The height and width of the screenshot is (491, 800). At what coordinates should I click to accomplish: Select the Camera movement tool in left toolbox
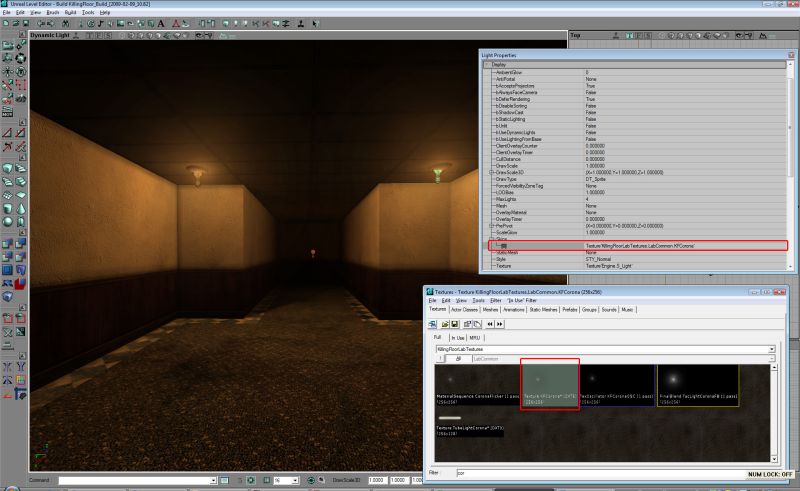(8, 45)
